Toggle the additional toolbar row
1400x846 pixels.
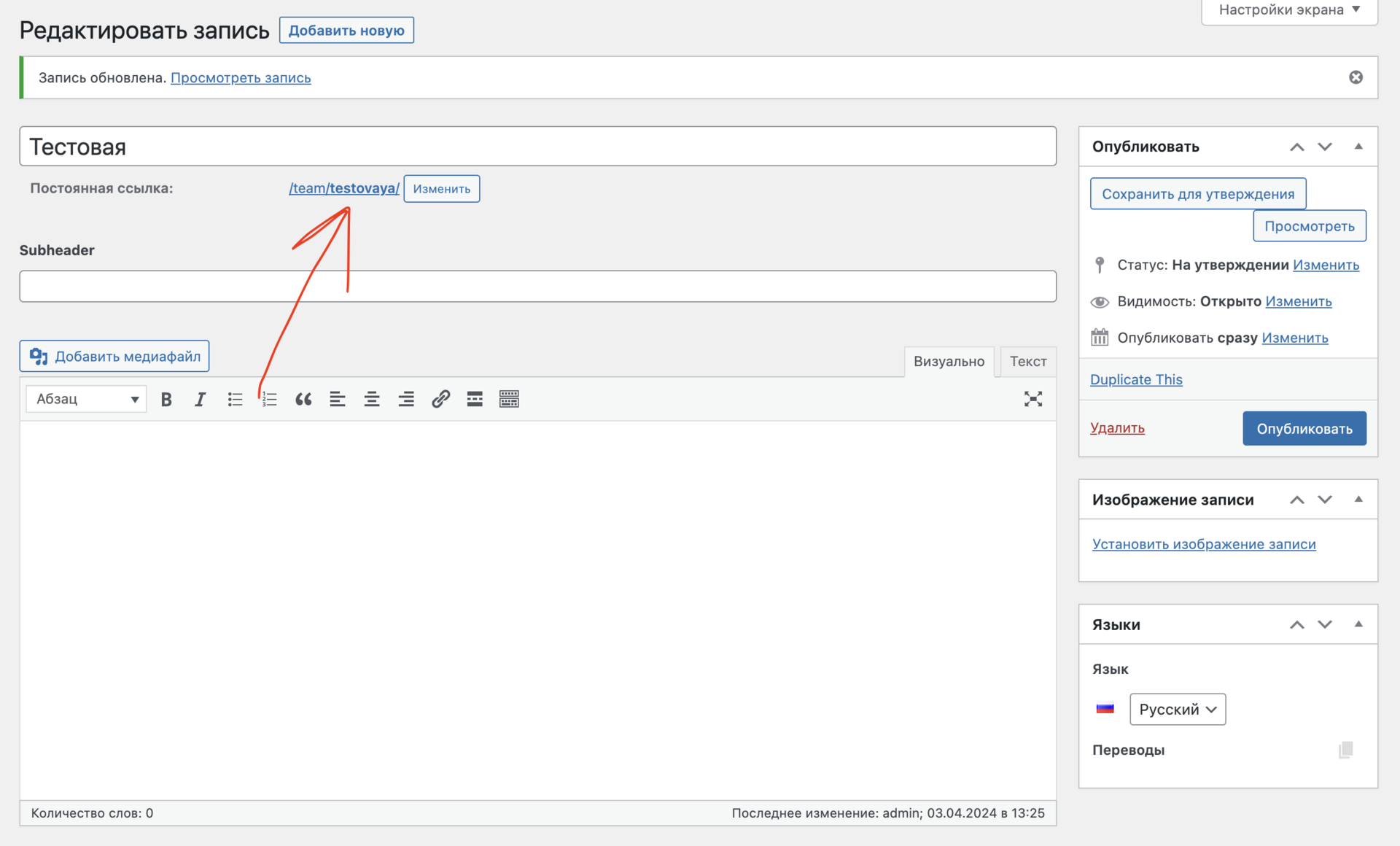pos(509,399)
